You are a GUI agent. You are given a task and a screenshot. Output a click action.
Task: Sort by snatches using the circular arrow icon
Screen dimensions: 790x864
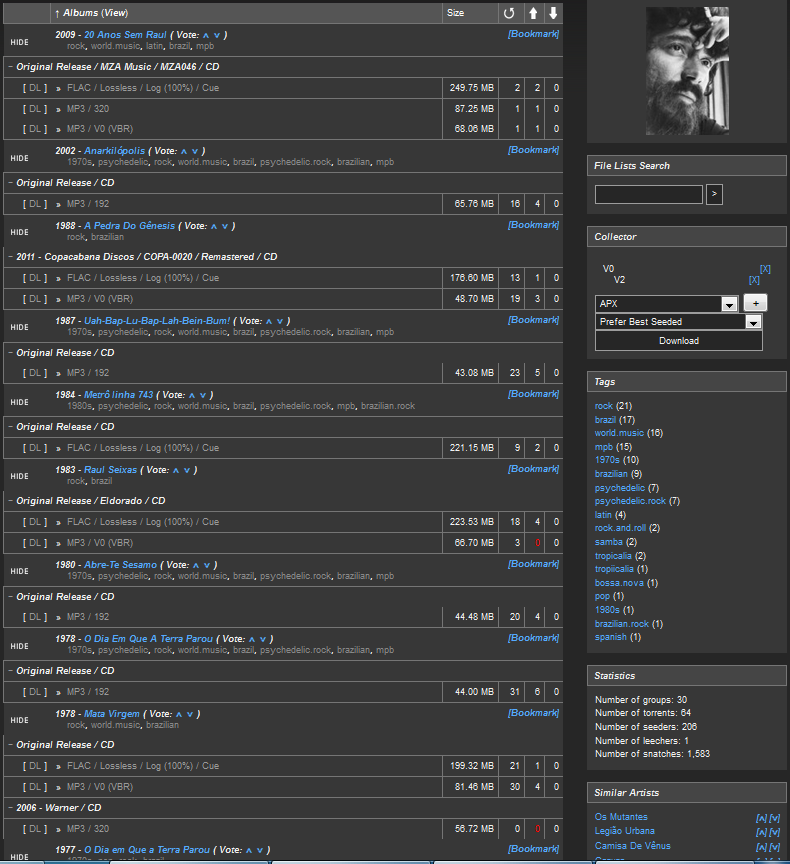(509, 13)
